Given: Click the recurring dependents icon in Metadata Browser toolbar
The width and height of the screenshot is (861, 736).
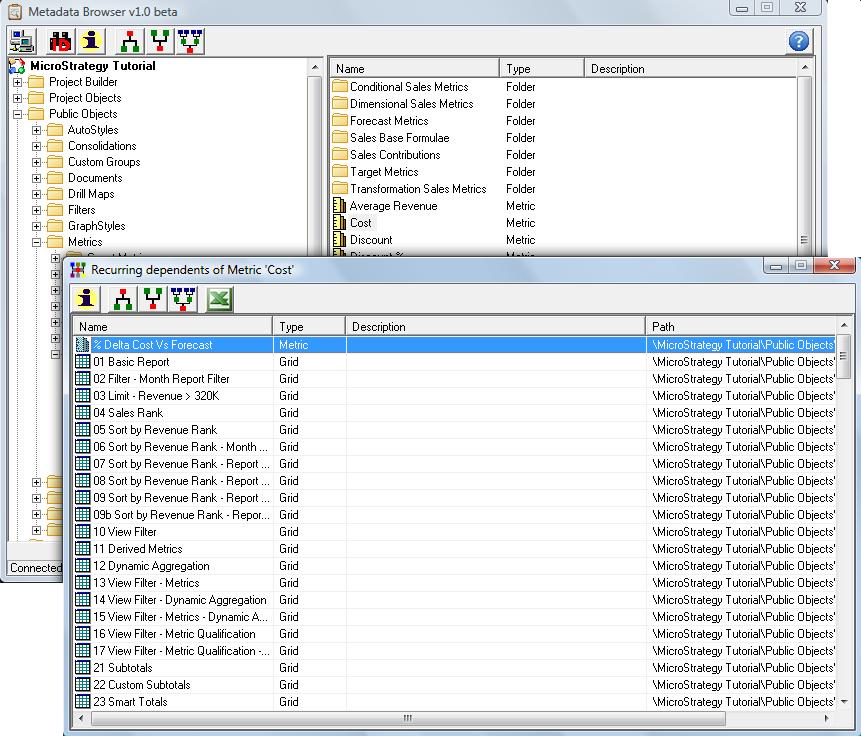Looking at the screenshot, I should click(191, 42).
